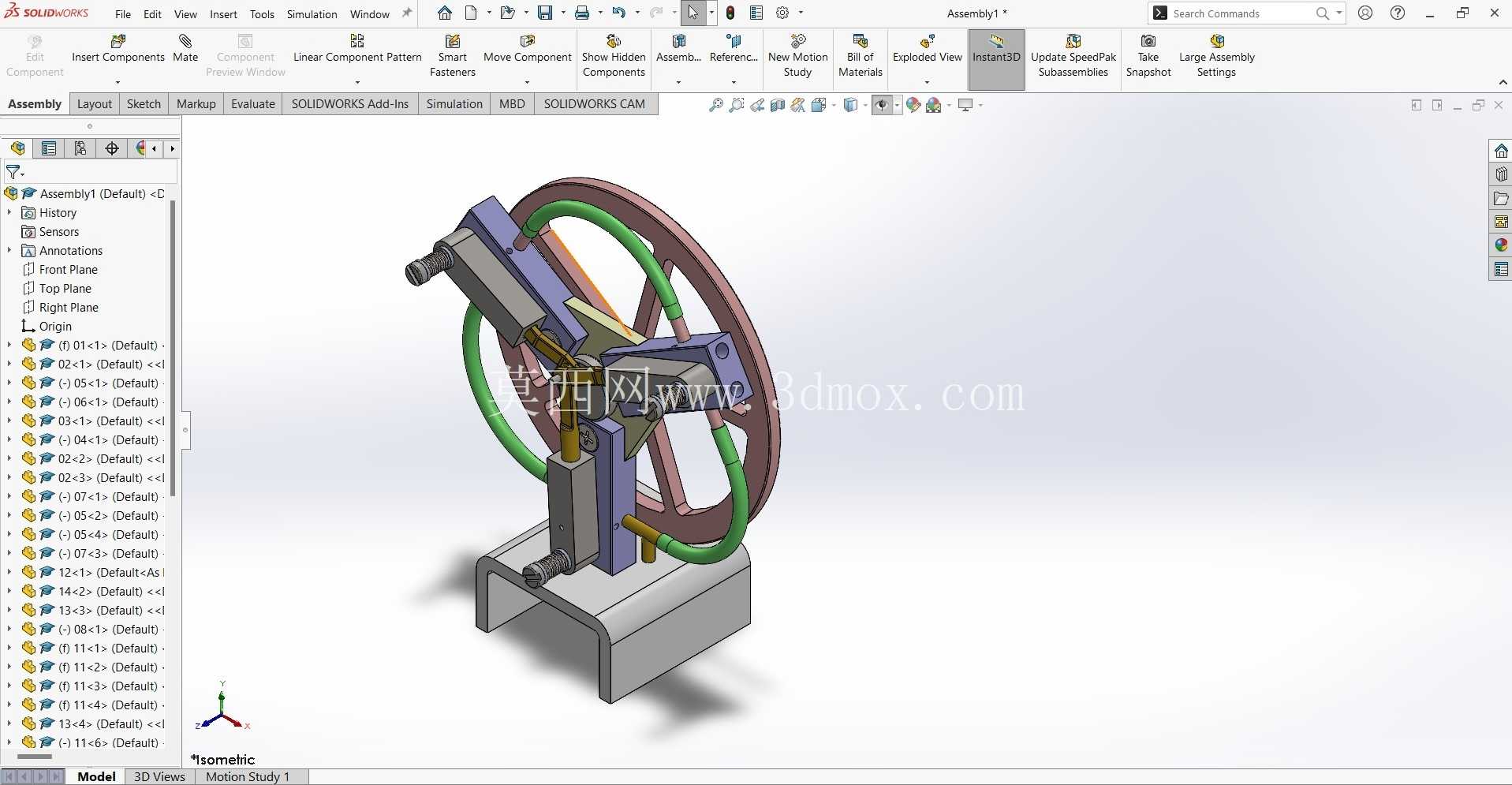Open Move Component dropdown arrow
Image resolution: width=1512 pixels, height=785 pixels.
pyautogui.click(x=527, y=82)
